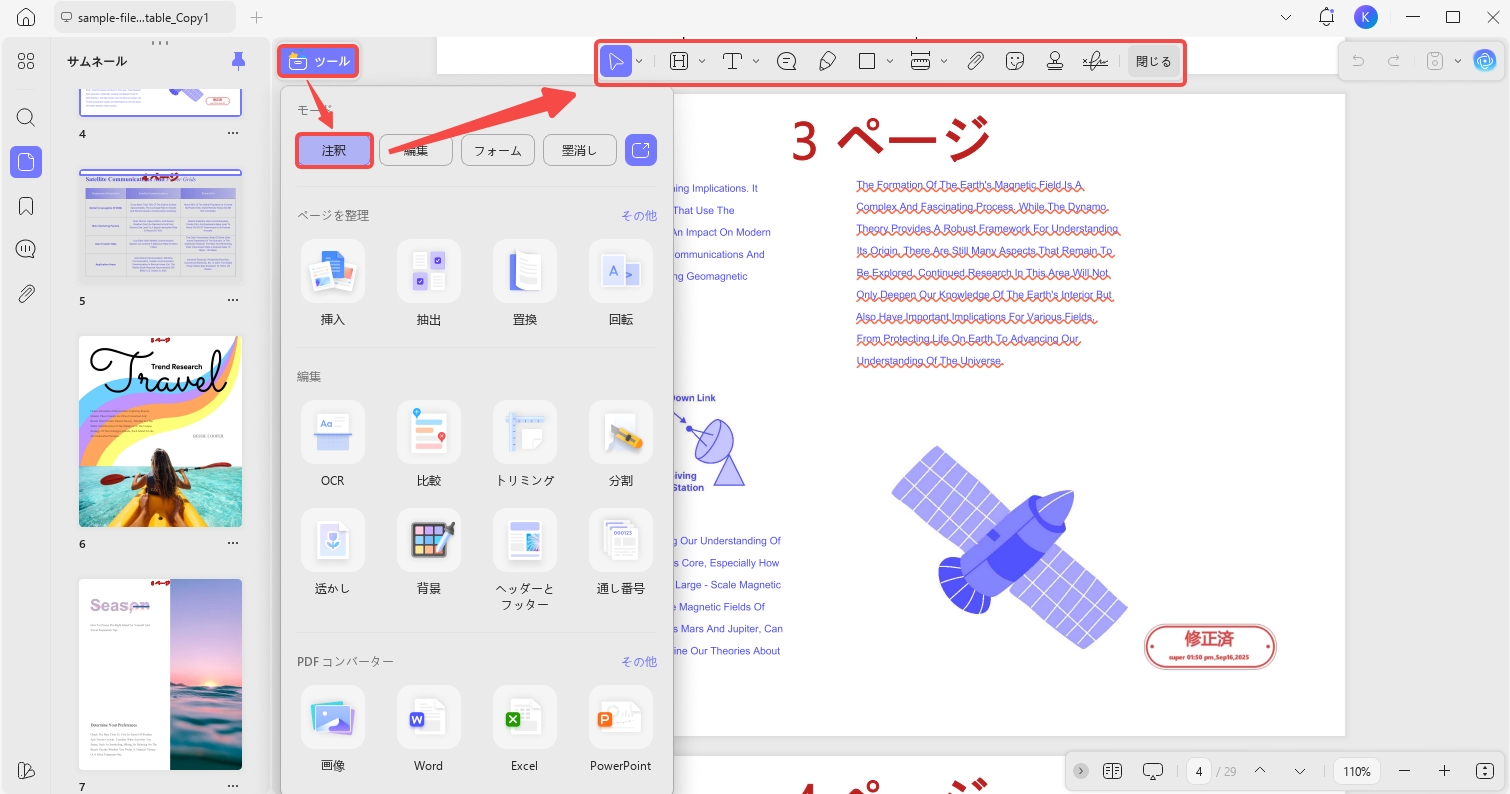Switch to 墨消し redaction mode
The image size is (1510, 794).
click(x=580, y=151)
